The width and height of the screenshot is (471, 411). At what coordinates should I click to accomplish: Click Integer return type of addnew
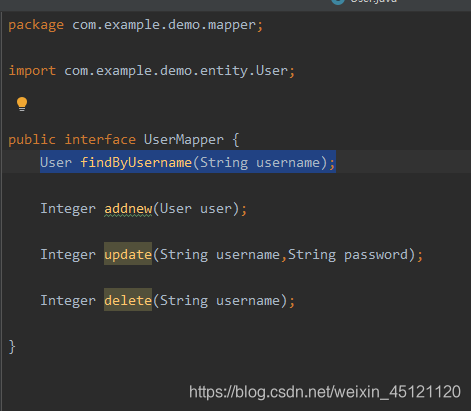tap(68, 209)
